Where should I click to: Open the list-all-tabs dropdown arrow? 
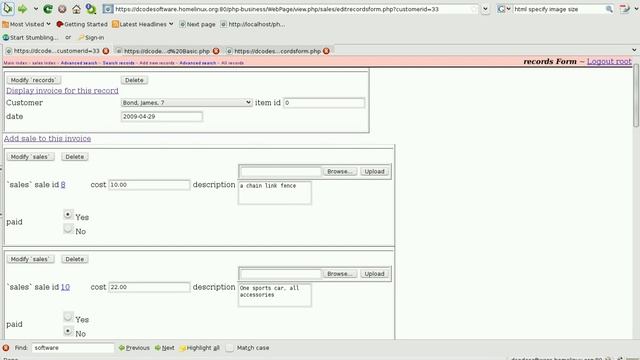tap(634, 50)
